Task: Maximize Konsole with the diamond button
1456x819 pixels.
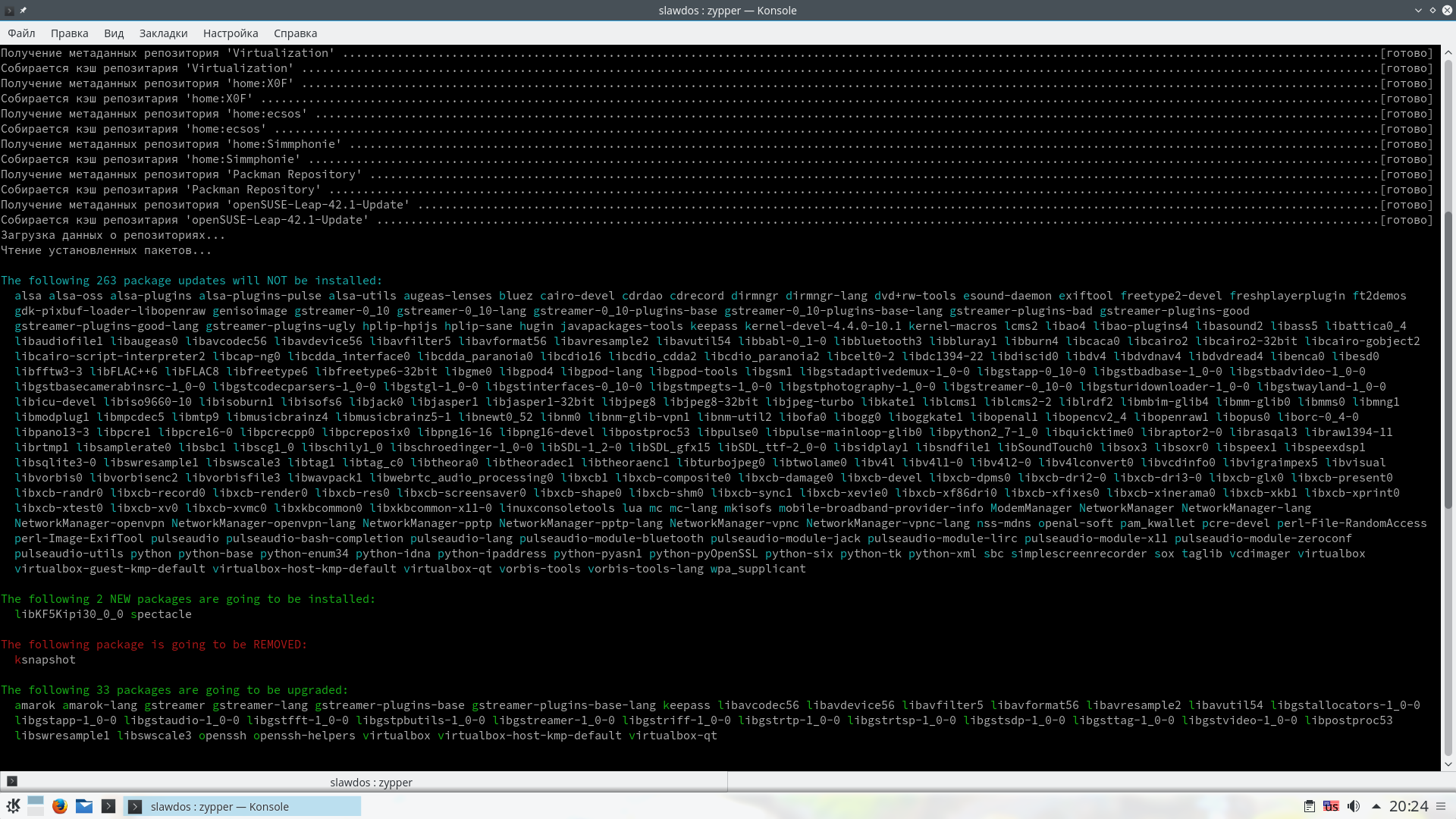Action: click(x=1432, y=11)
